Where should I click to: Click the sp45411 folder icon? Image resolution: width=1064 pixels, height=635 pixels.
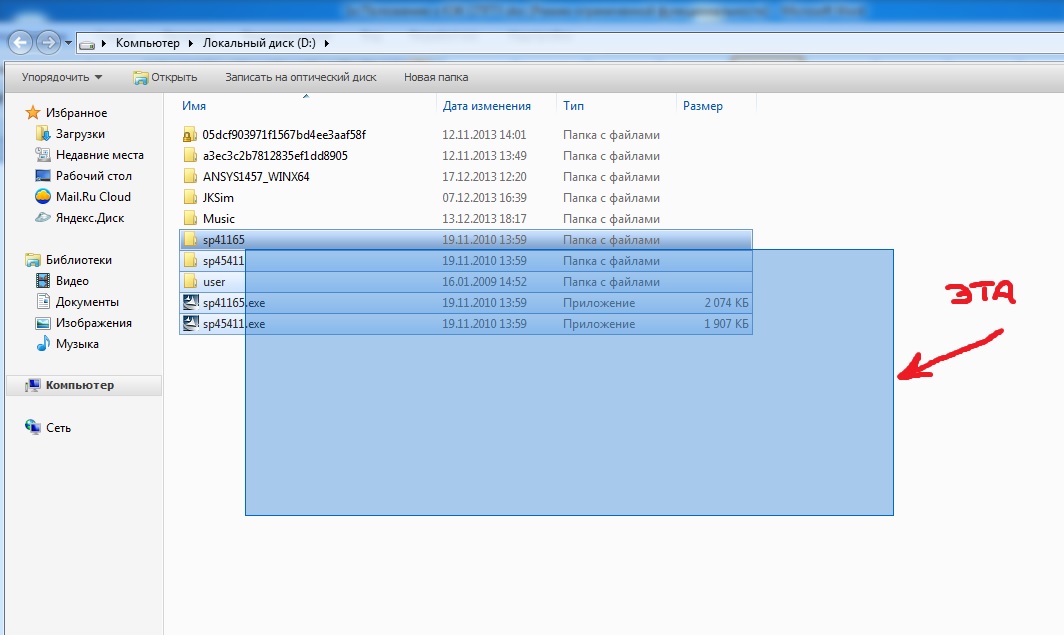coord(190,261)
